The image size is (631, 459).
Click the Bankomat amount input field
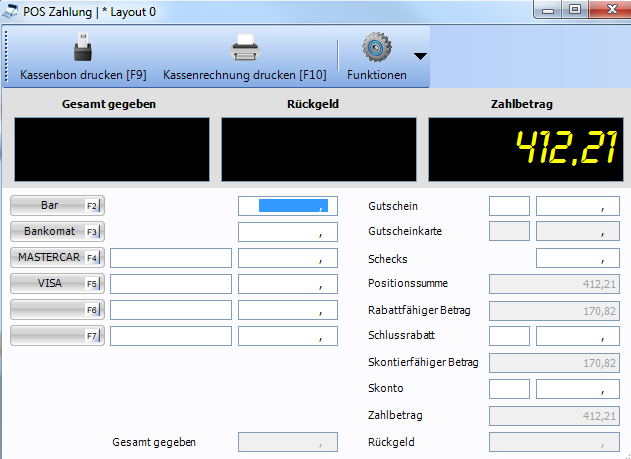(x=284, y=232)
